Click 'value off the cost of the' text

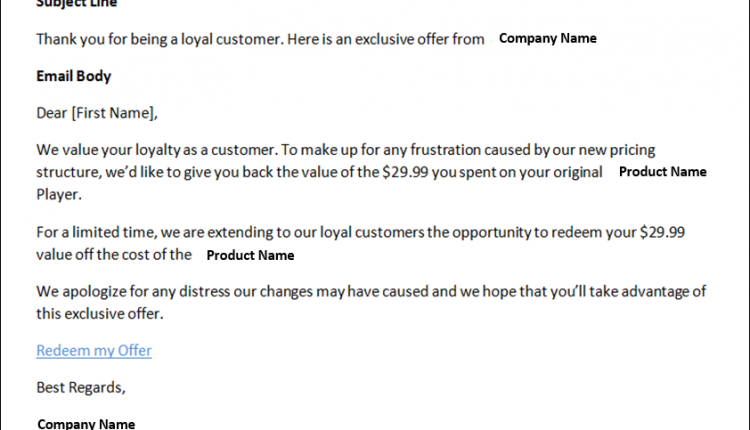(x=114, y=254)
